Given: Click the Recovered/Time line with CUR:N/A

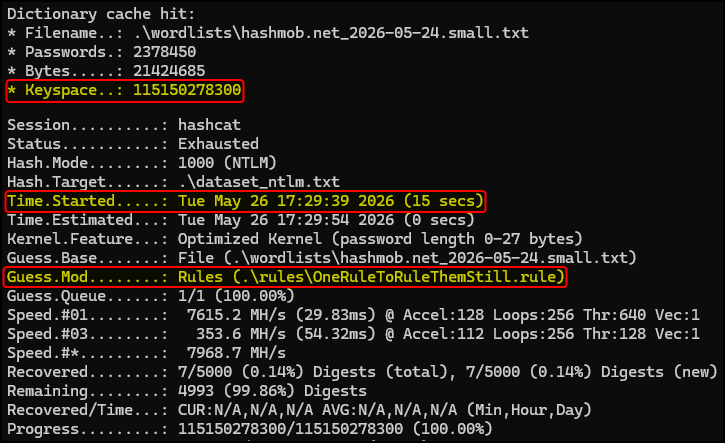Looking at the screenshot, I should 299,410.
